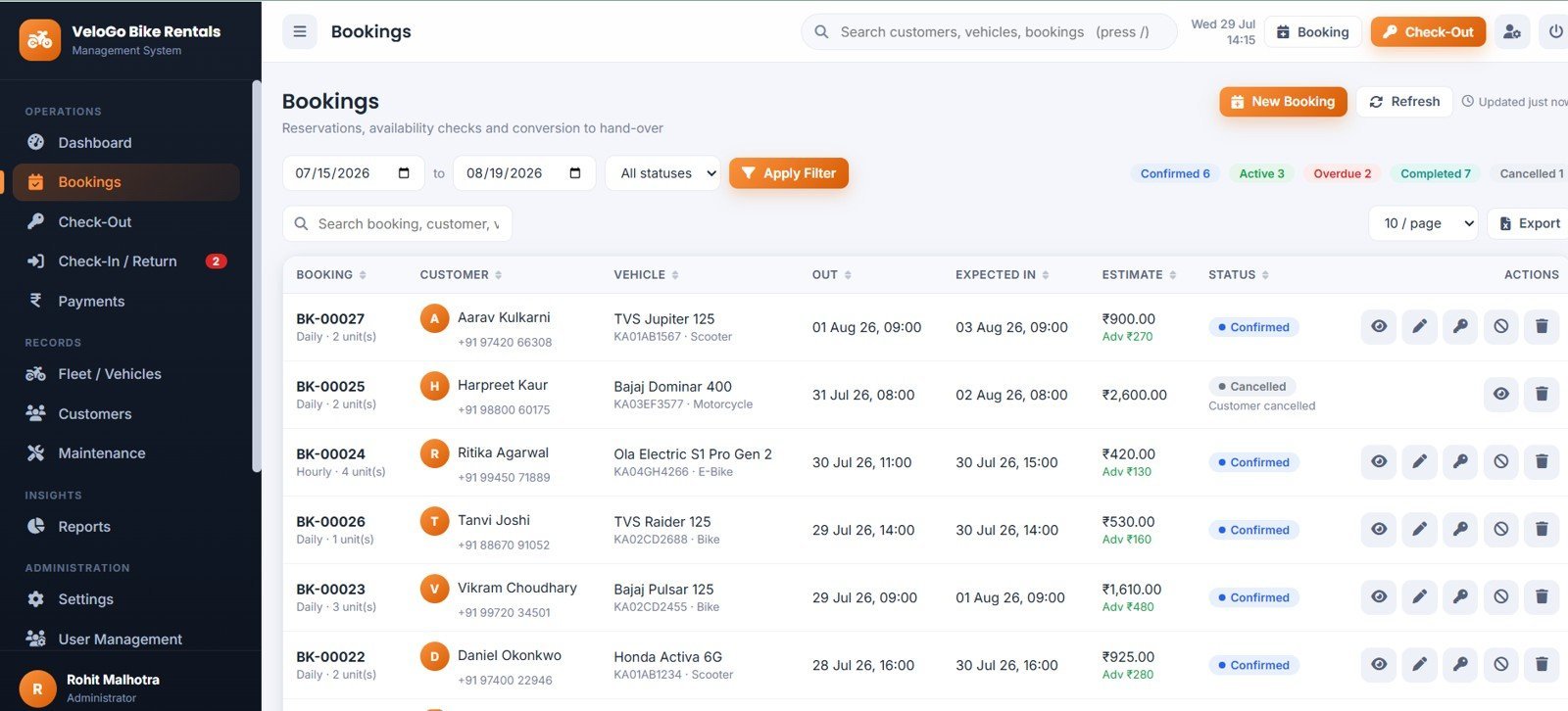Open Dashboard in sidebar
The width and height of the screenshot is (1568, 711).
(x=126, y=142)
